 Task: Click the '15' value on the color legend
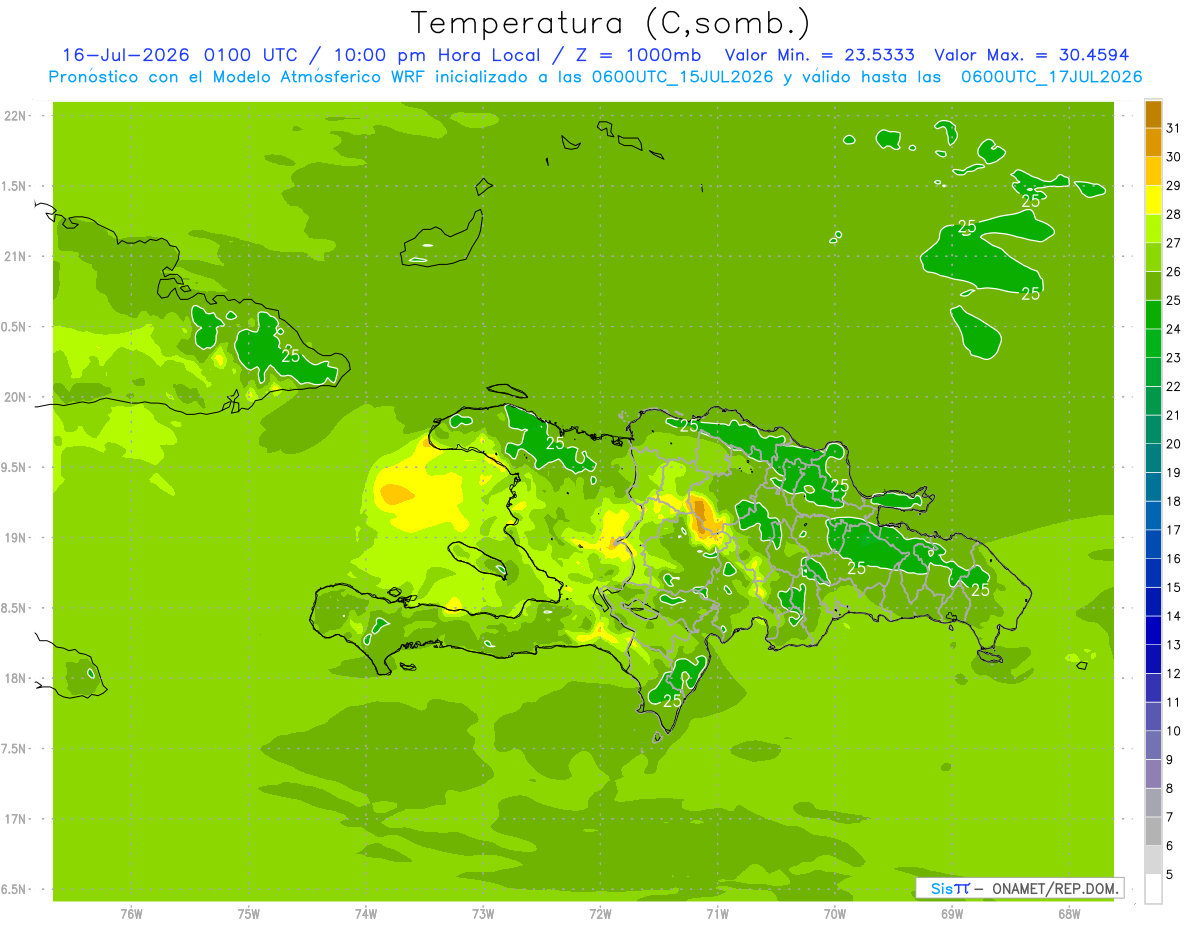pos(1174,588)
